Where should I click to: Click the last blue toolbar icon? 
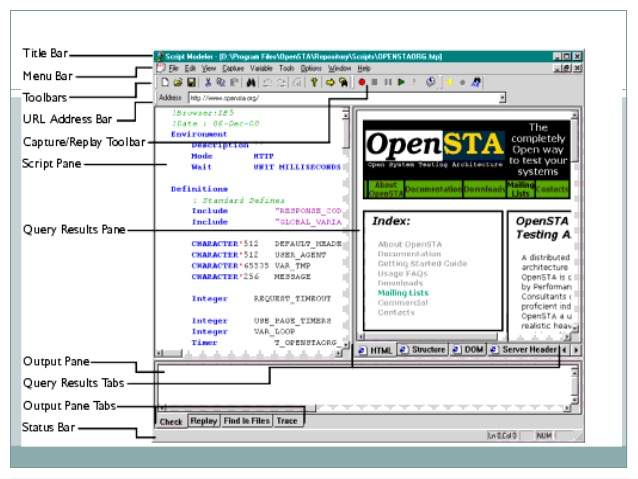[476, 82]
